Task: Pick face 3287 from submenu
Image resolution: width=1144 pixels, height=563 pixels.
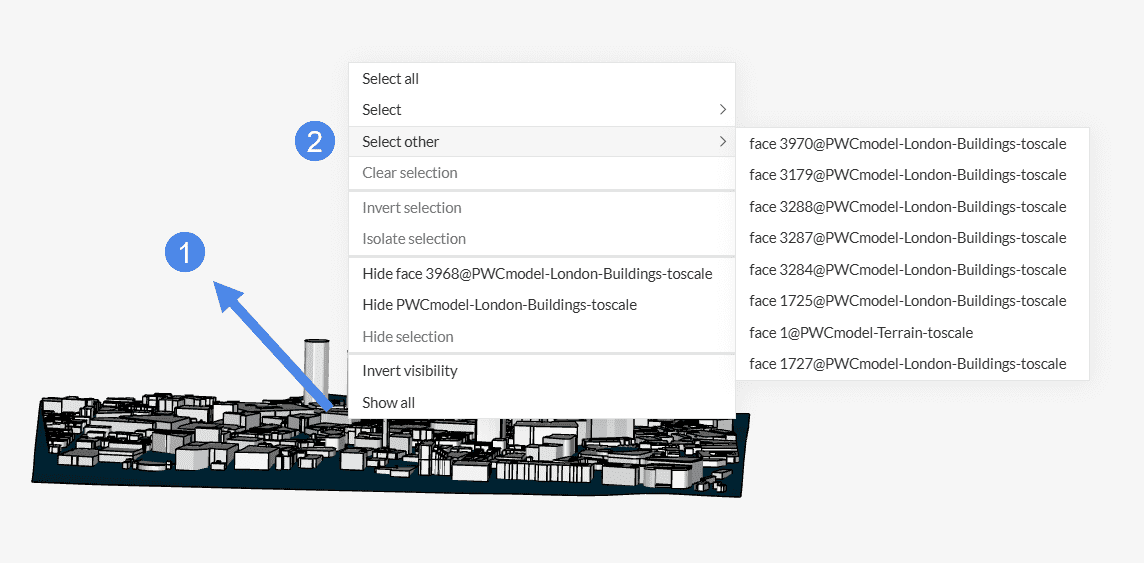Action: (x=907, y=238)
